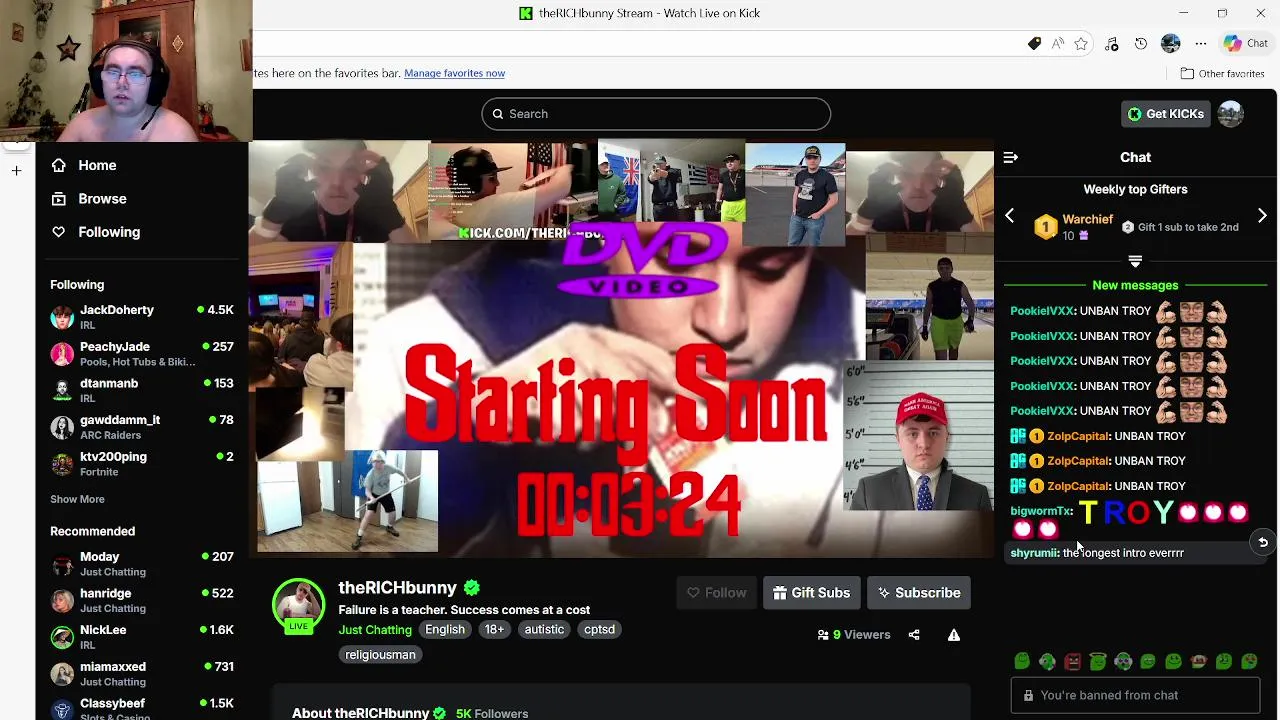This screenshot has width=1280, height=720.
Task: Jump to New messages in chat
Action: tap(1135, 285)
